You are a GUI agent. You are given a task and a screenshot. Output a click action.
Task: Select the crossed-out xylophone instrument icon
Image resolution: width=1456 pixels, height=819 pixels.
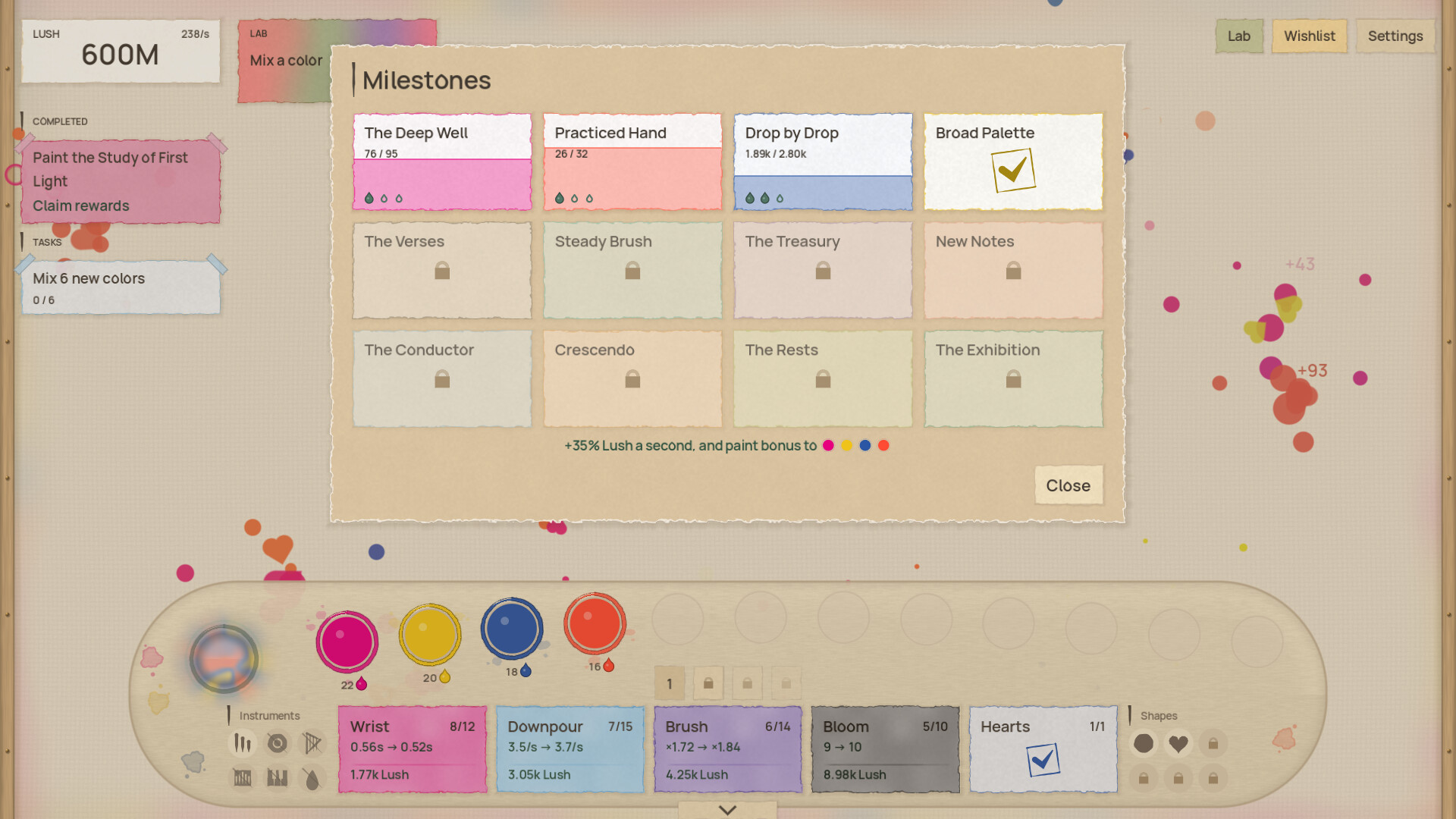243,778
